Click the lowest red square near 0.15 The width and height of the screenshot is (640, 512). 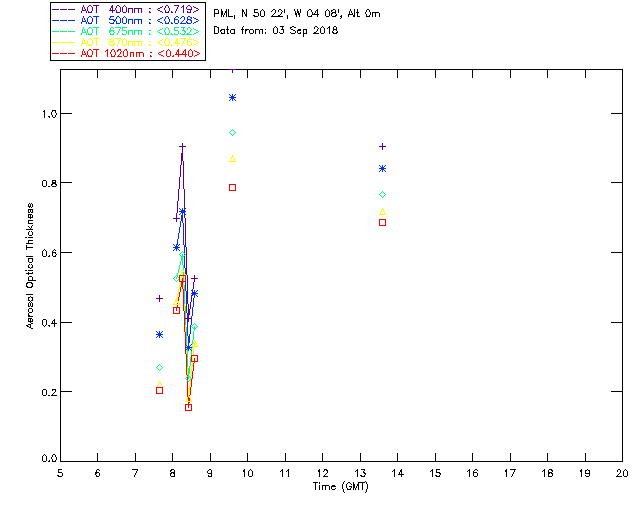pos(189,407)
